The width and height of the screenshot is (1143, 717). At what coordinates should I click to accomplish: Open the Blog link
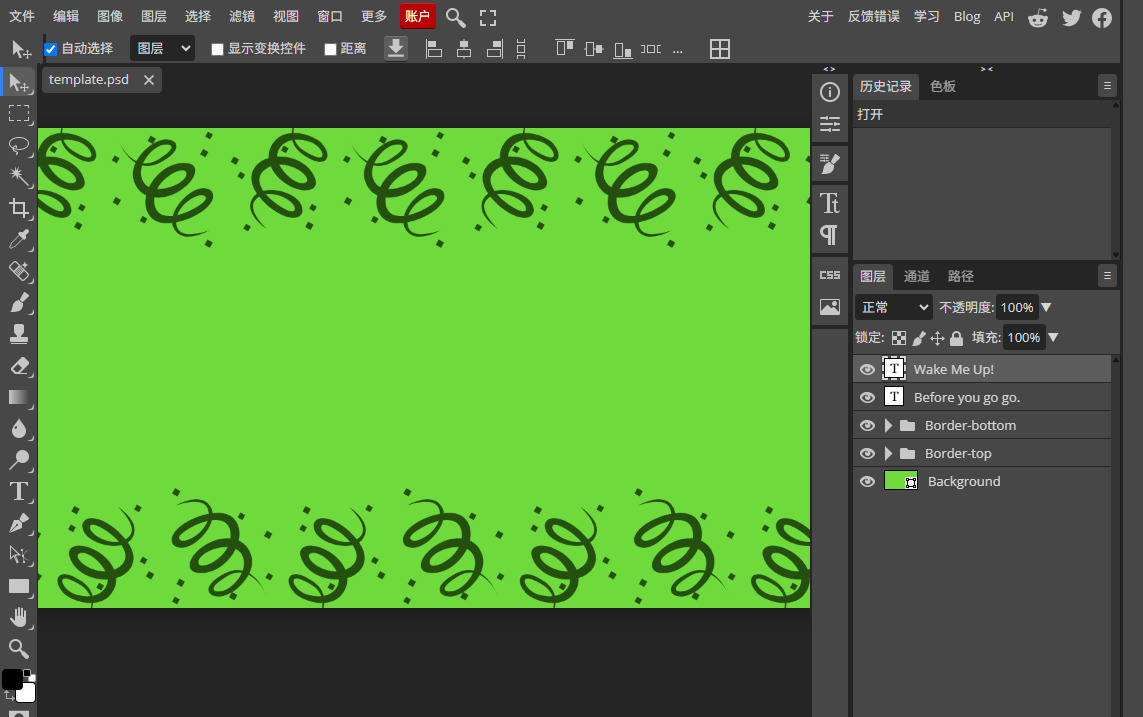coord(967,17)
